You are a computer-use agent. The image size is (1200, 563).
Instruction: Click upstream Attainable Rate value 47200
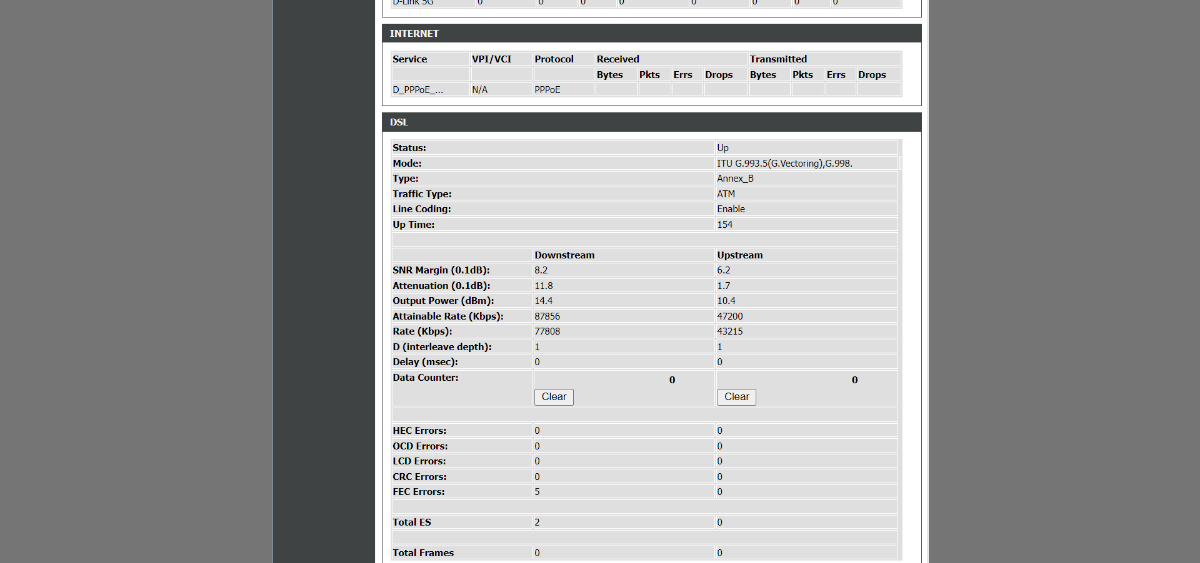[730, 316]
